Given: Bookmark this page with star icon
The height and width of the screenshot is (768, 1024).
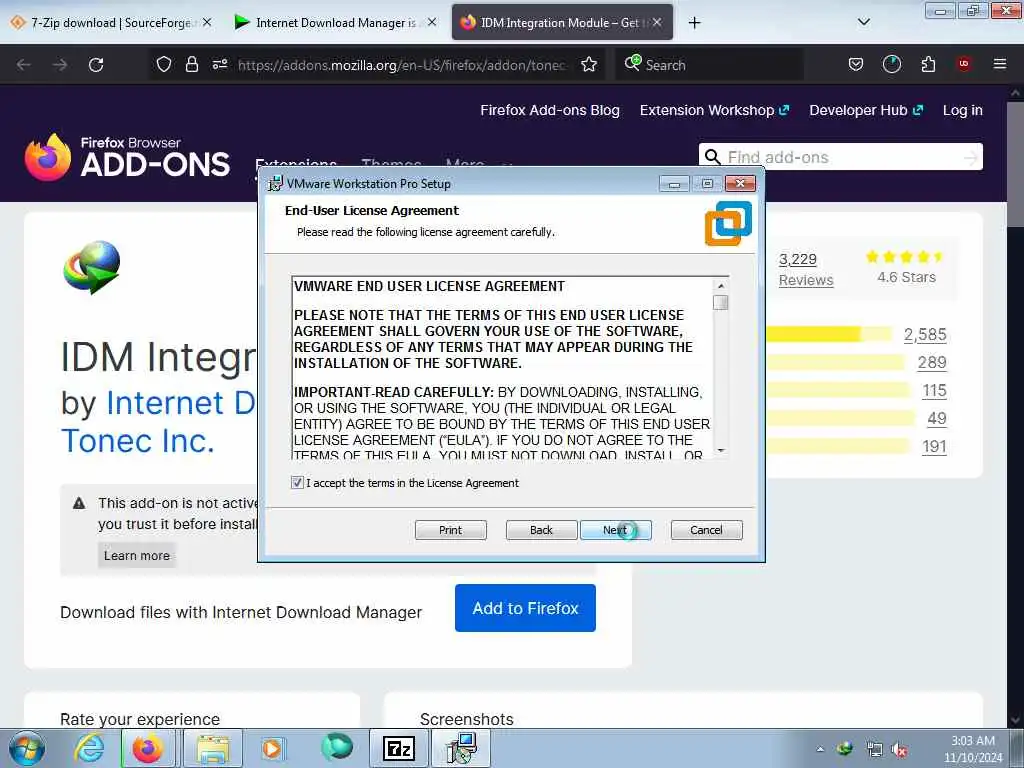Looking at the screenshot, I should (x=589, y=64).
